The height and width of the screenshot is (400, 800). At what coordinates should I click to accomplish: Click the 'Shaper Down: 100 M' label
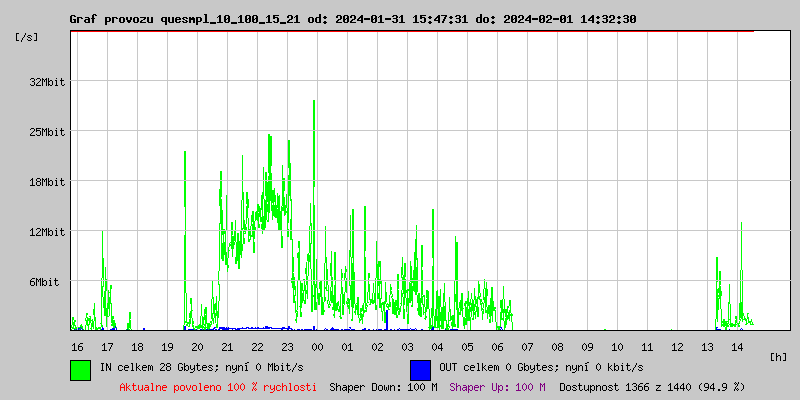point(383,387)
